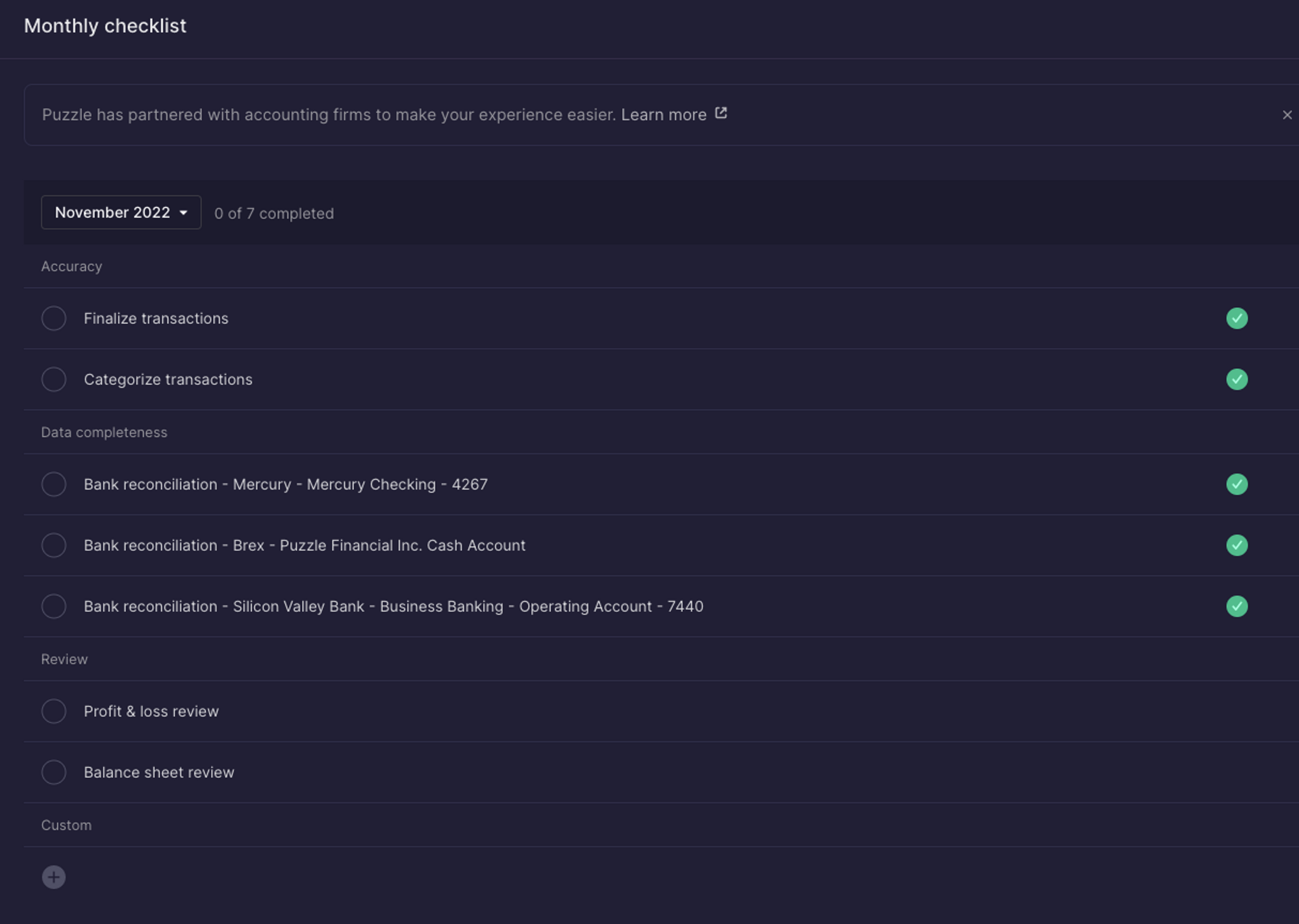Click green check icon on Brex reconciliation row
Image resolution: width=1299 pixels, height=924 pixels.
[1237, 545]
